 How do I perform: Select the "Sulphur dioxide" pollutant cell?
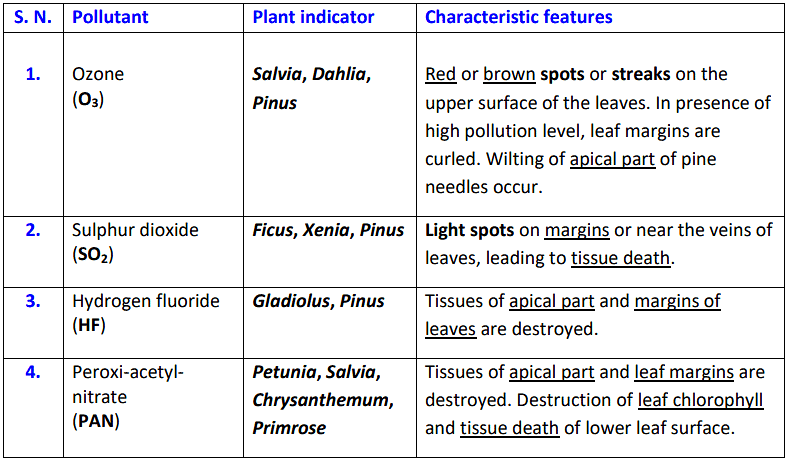pyautogui.click(x=135, y=230)
